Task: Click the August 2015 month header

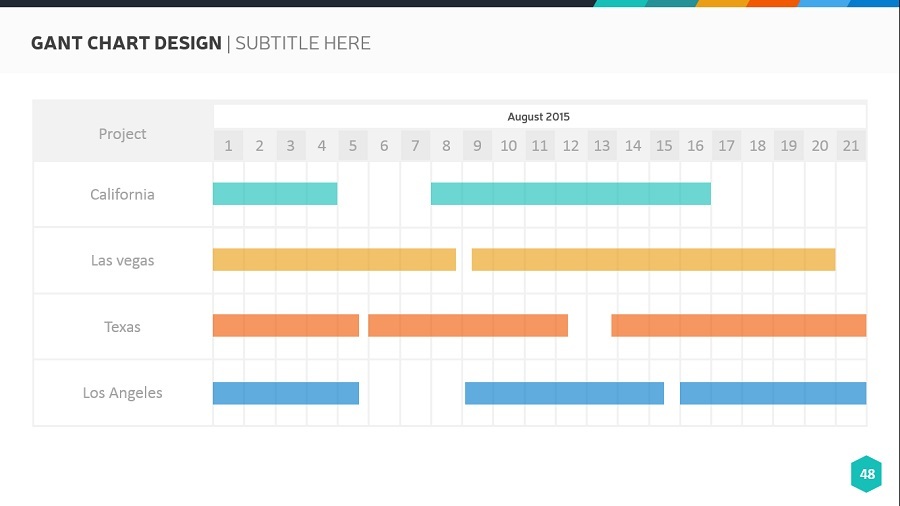Action: (539, 117)
